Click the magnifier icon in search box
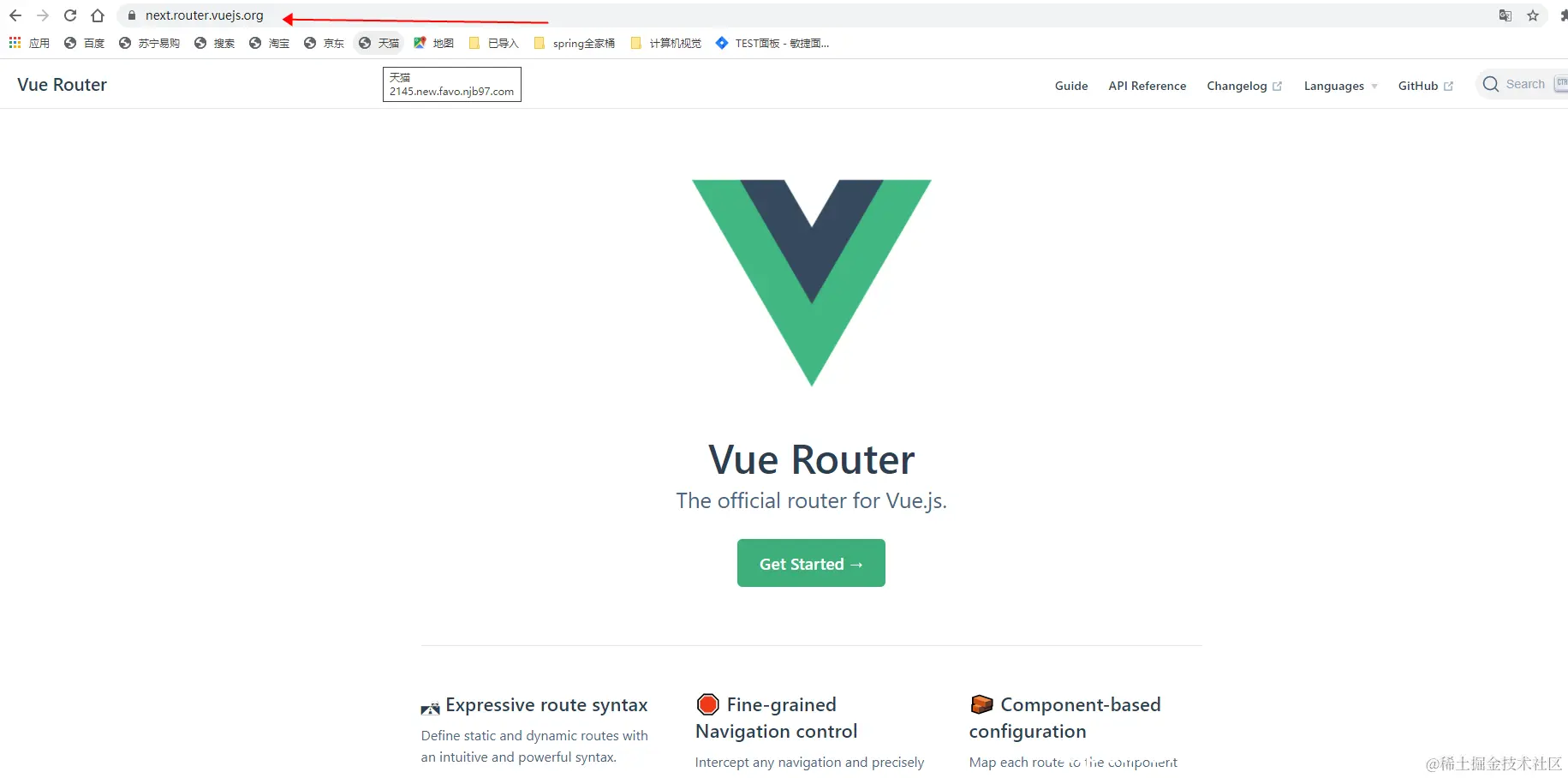The image size is (1568, 778). coord(1491,84)
